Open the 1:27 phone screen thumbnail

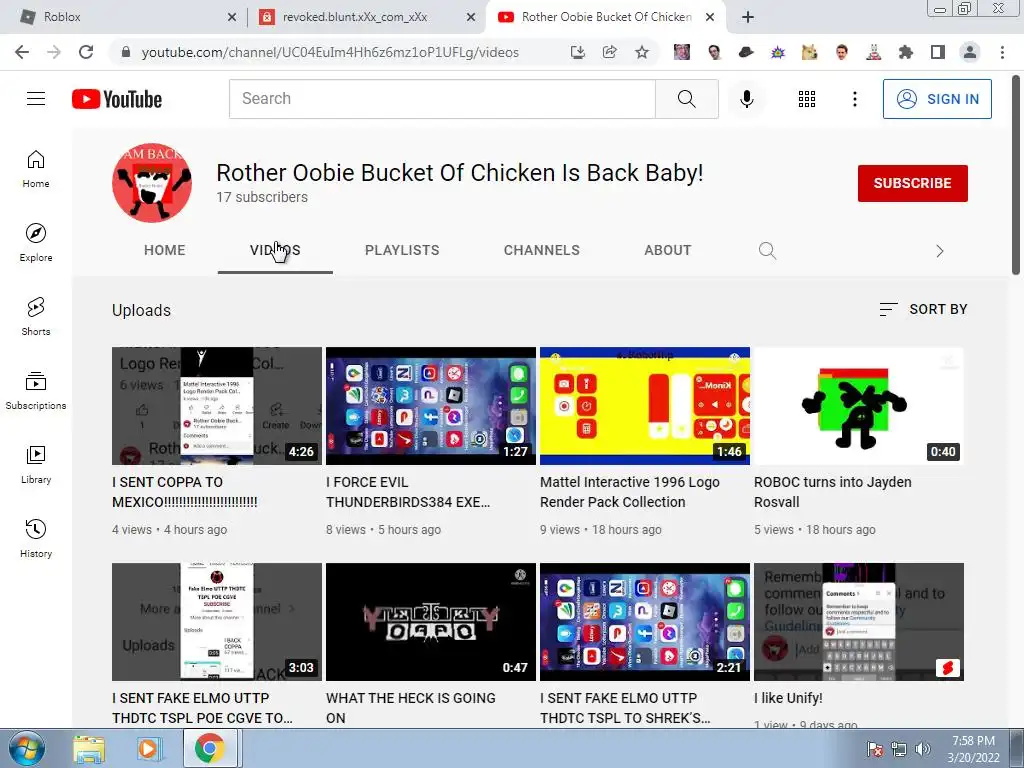(431, 406)
